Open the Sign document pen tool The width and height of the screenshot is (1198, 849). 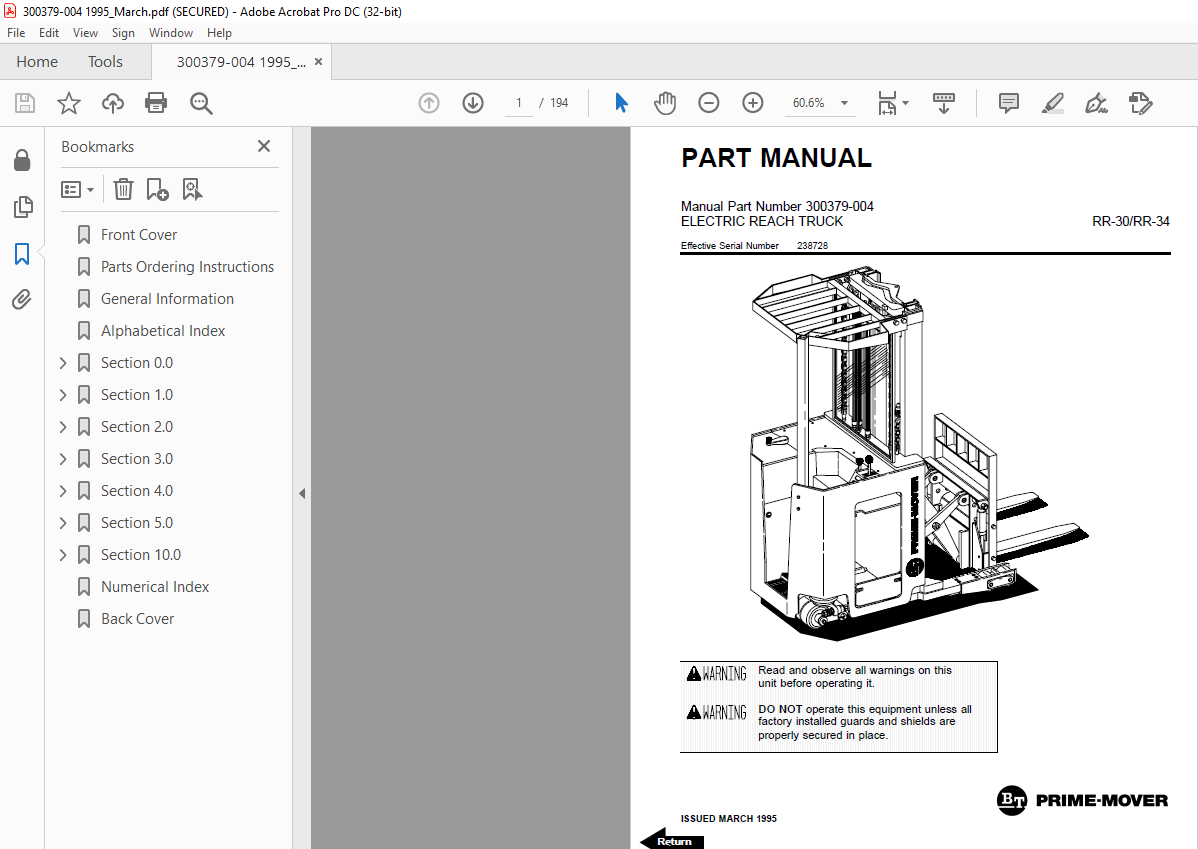pos(1096,103)
